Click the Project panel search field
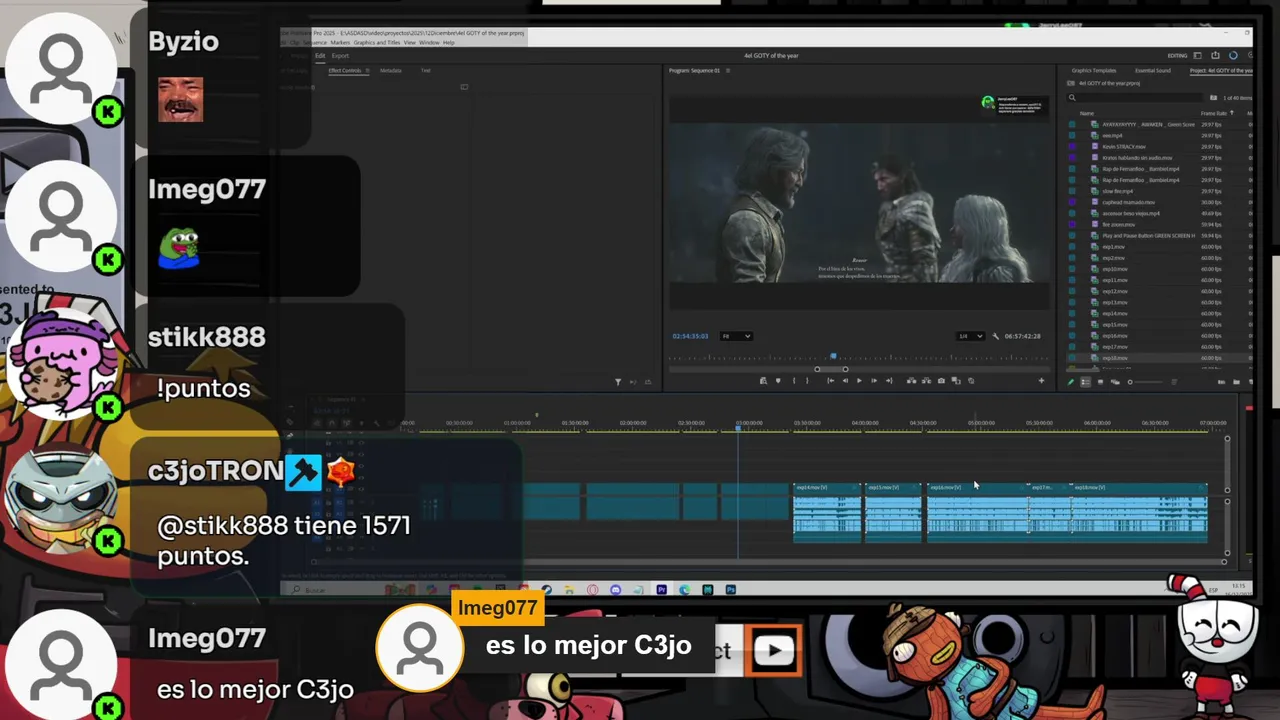 tap(1133, 97)
